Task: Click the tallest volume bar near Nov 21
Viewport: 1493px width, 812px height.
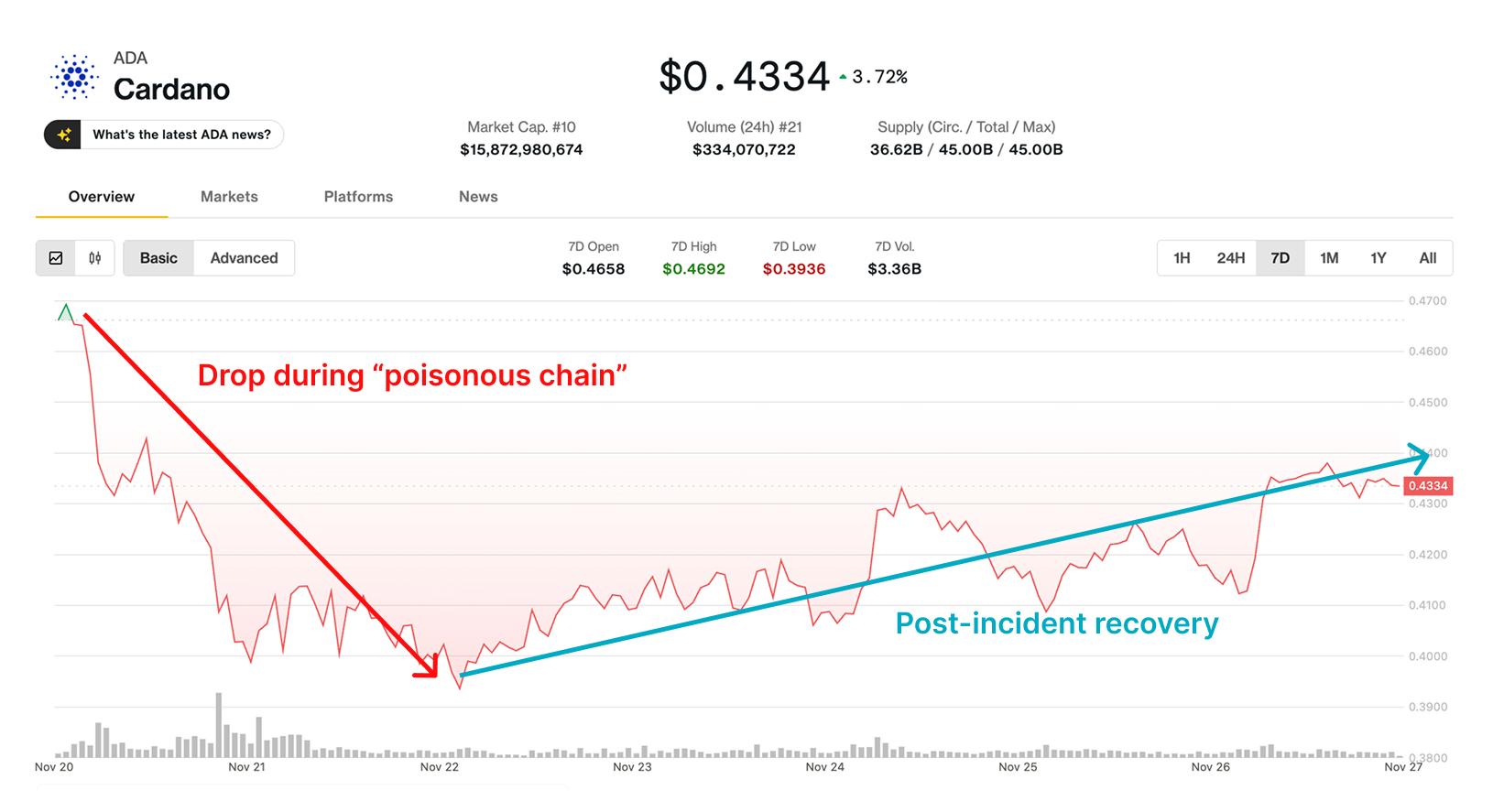Action: point(219,725)
